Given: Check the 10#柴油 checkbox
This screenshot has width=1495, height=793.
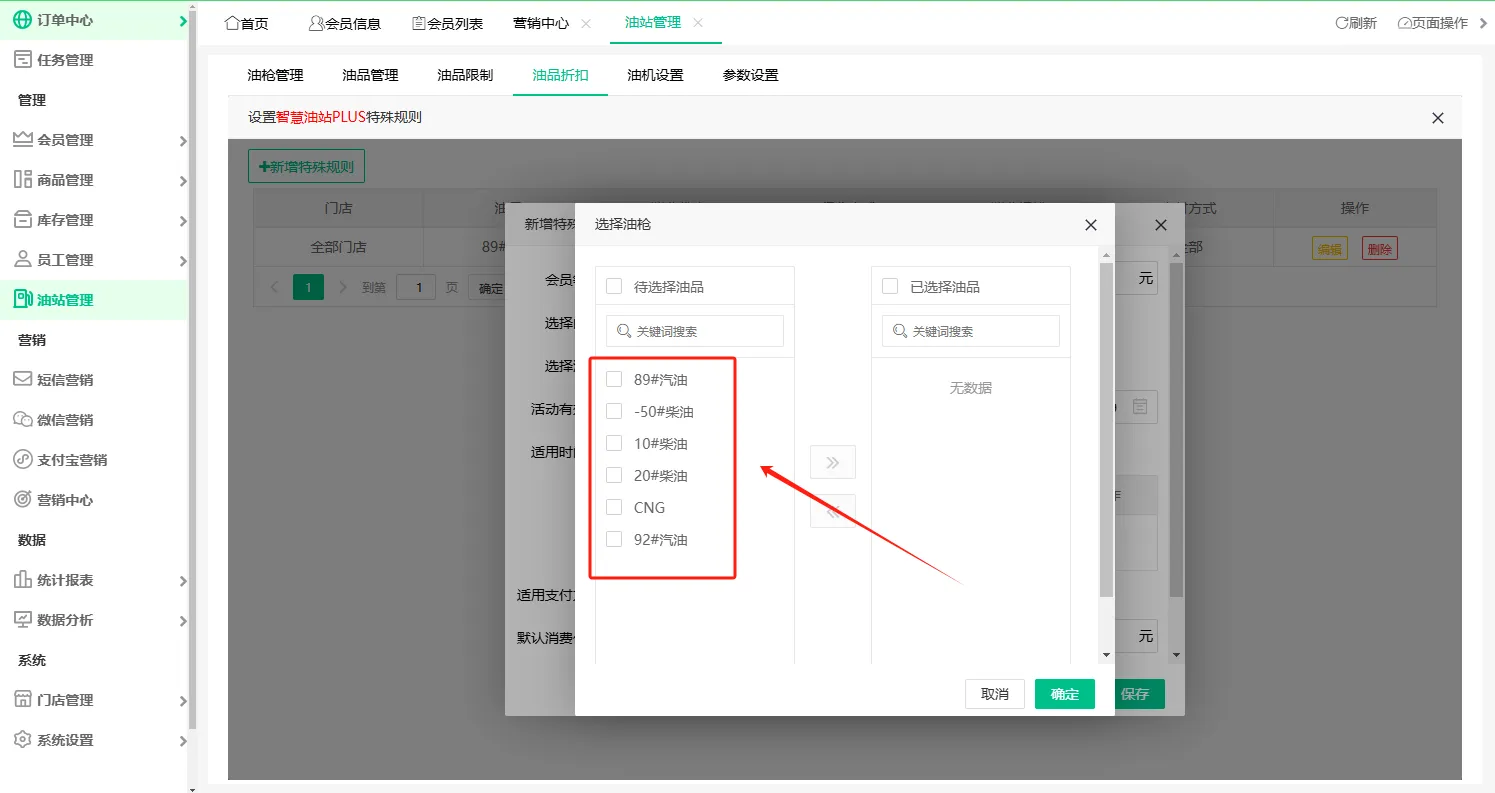Looking at the screenshot, I should click(x=614, y=443).
